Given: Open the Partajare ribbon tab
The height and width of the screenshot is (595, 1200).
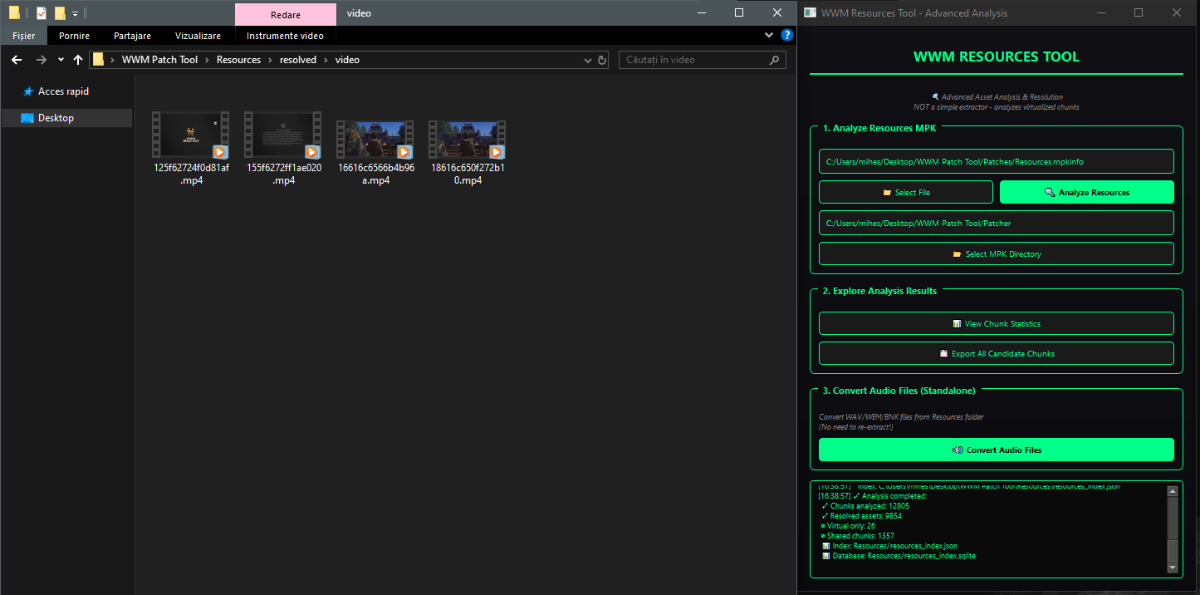Looking at the screenshot, I should [132, 36].
